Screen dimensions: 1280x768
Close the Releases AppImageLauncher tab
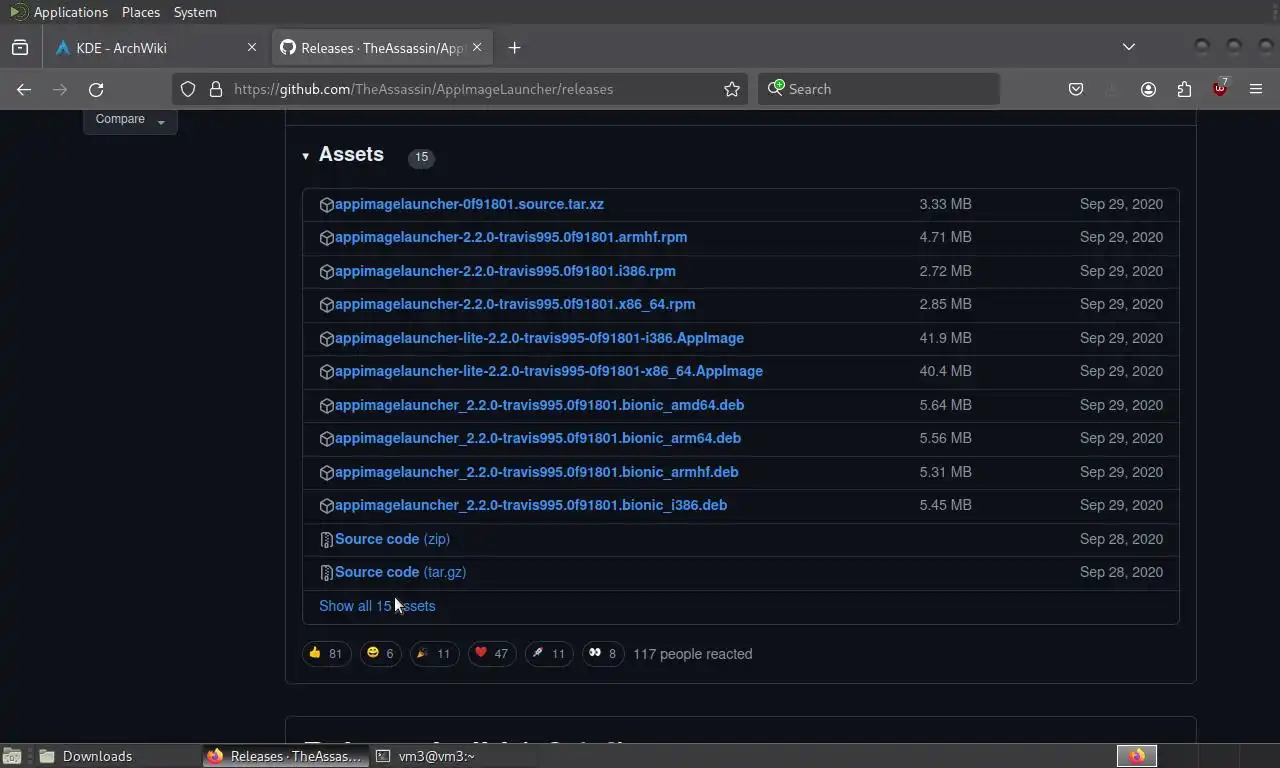tap(477, 47)
